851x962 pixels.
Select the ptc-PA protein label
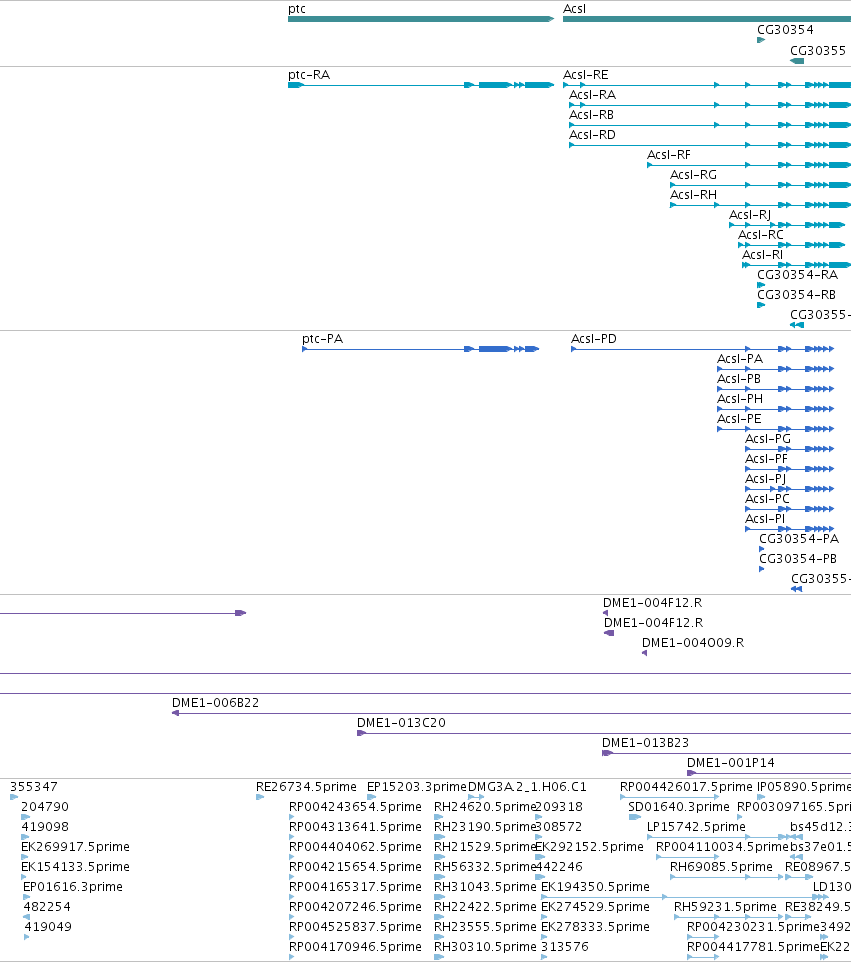coord(323,339)
